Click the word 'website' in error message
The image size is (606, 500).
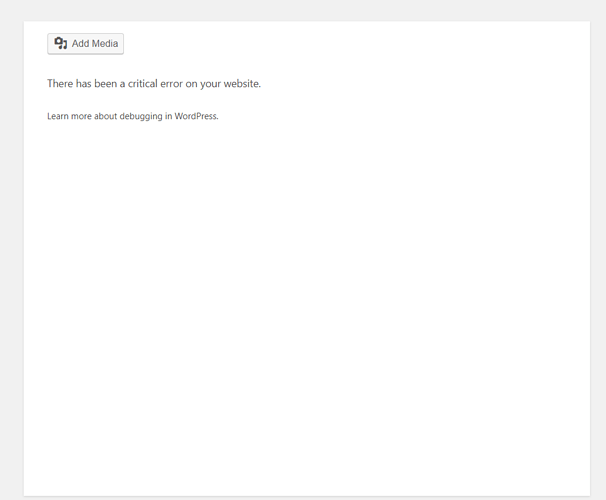241,84
